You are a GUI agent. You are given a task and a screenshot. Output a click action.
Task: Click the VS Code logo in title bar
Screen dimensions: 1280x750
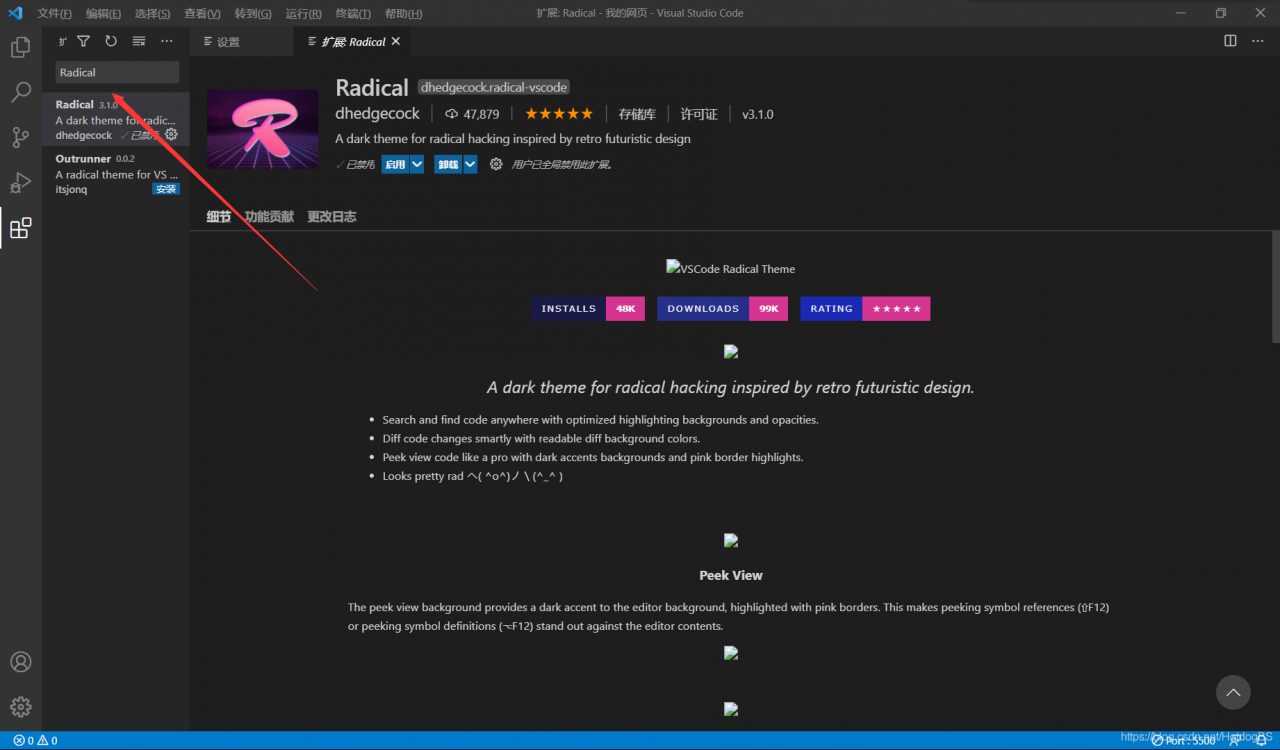tap(15, 13)
